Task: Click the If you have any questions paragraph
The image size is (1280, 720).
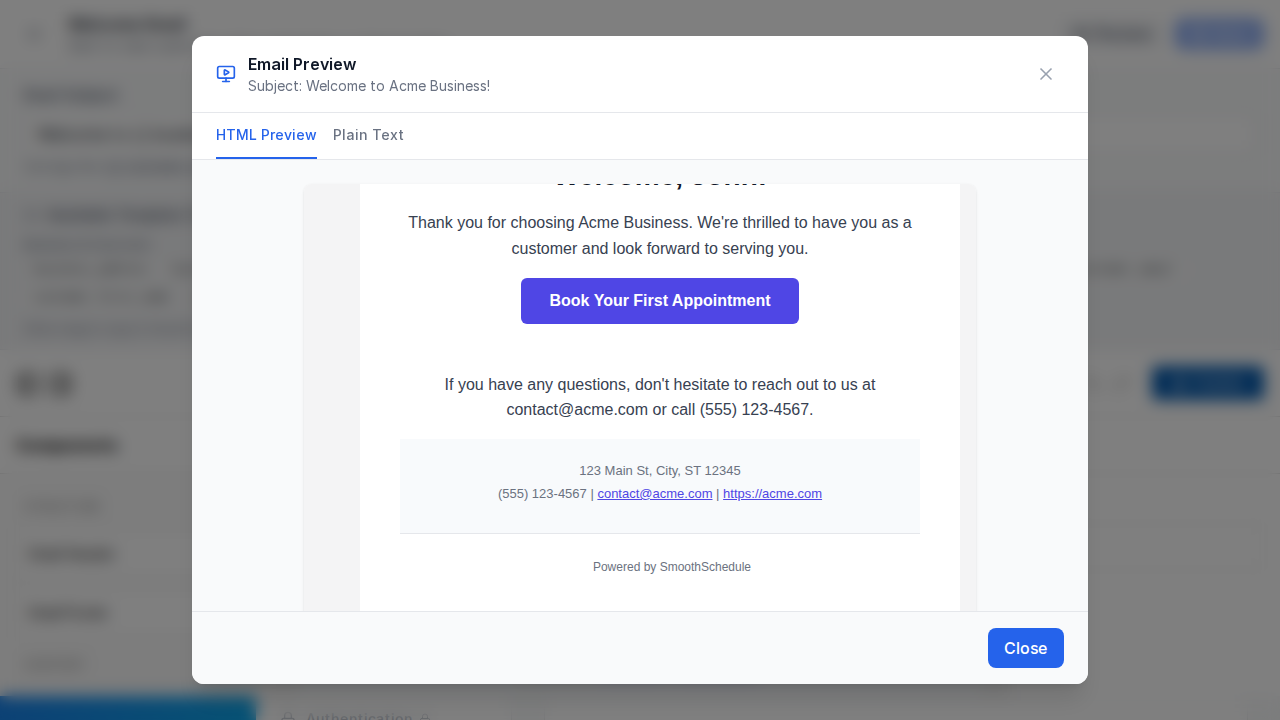Action: [x=660, y=397]
